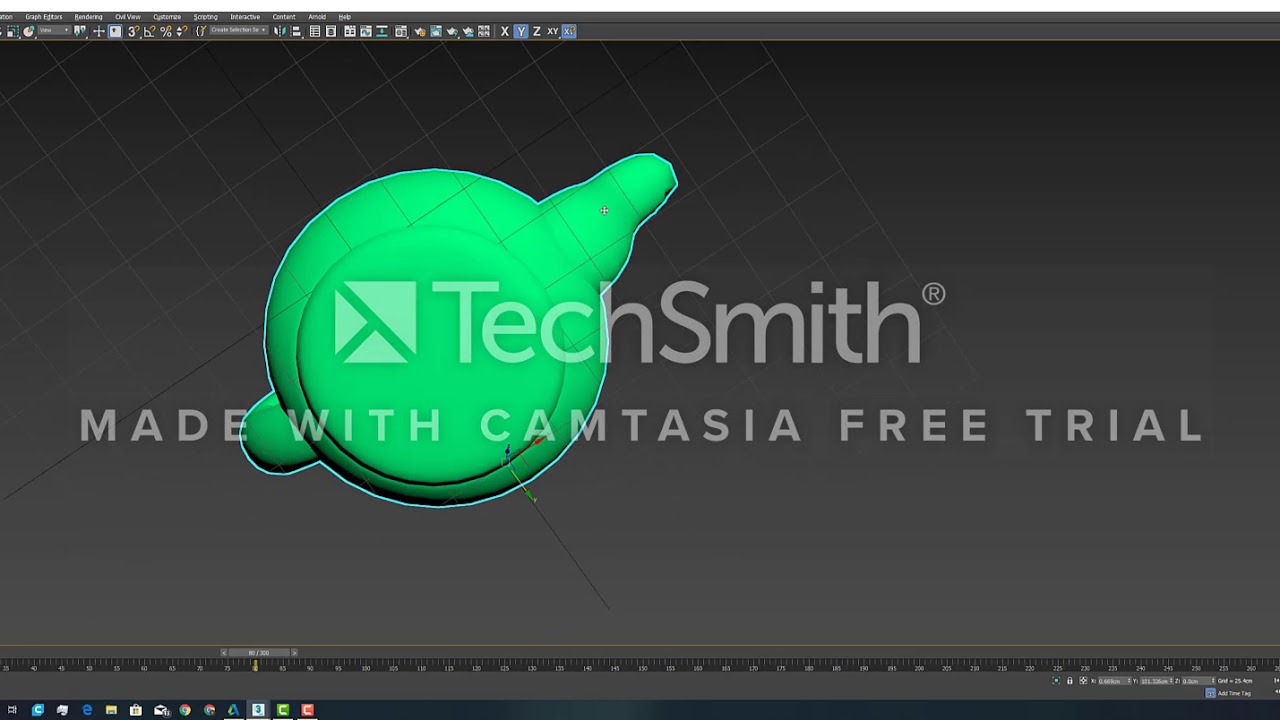Open the Interactive menu
The height and width of the screenshot is (720, 1280).
(x=245, y=17)
